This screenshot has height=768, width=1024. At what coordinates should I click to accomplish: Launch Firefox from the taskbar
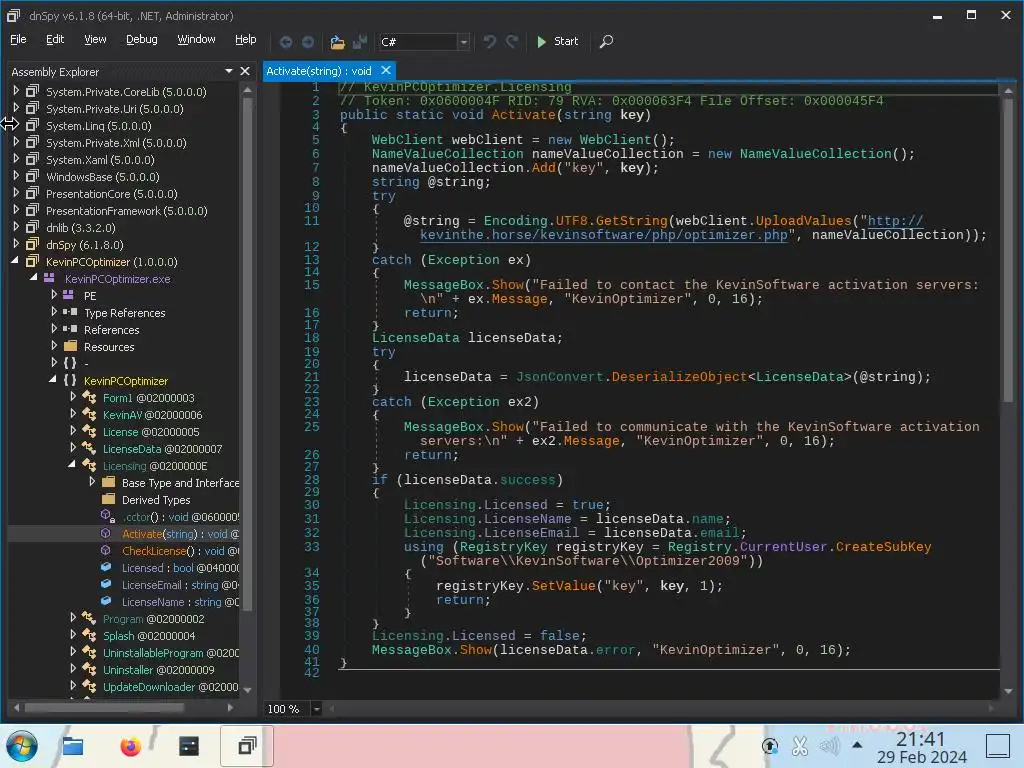(x=131, y=746)
